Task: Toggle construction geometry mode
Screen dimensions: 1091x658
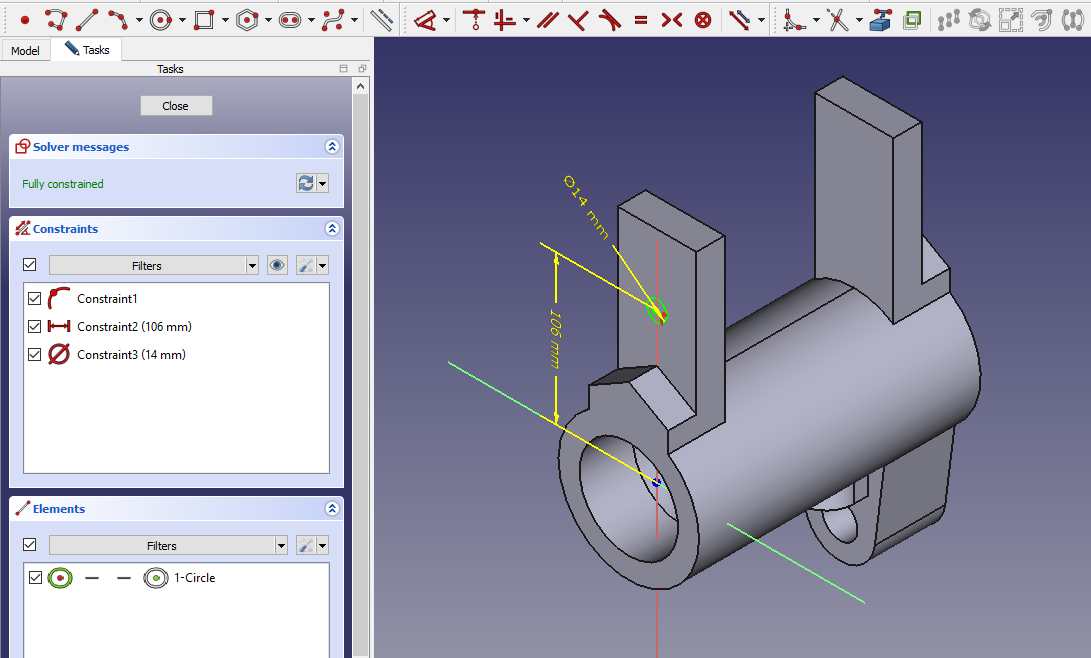Action: coord(381,19)
